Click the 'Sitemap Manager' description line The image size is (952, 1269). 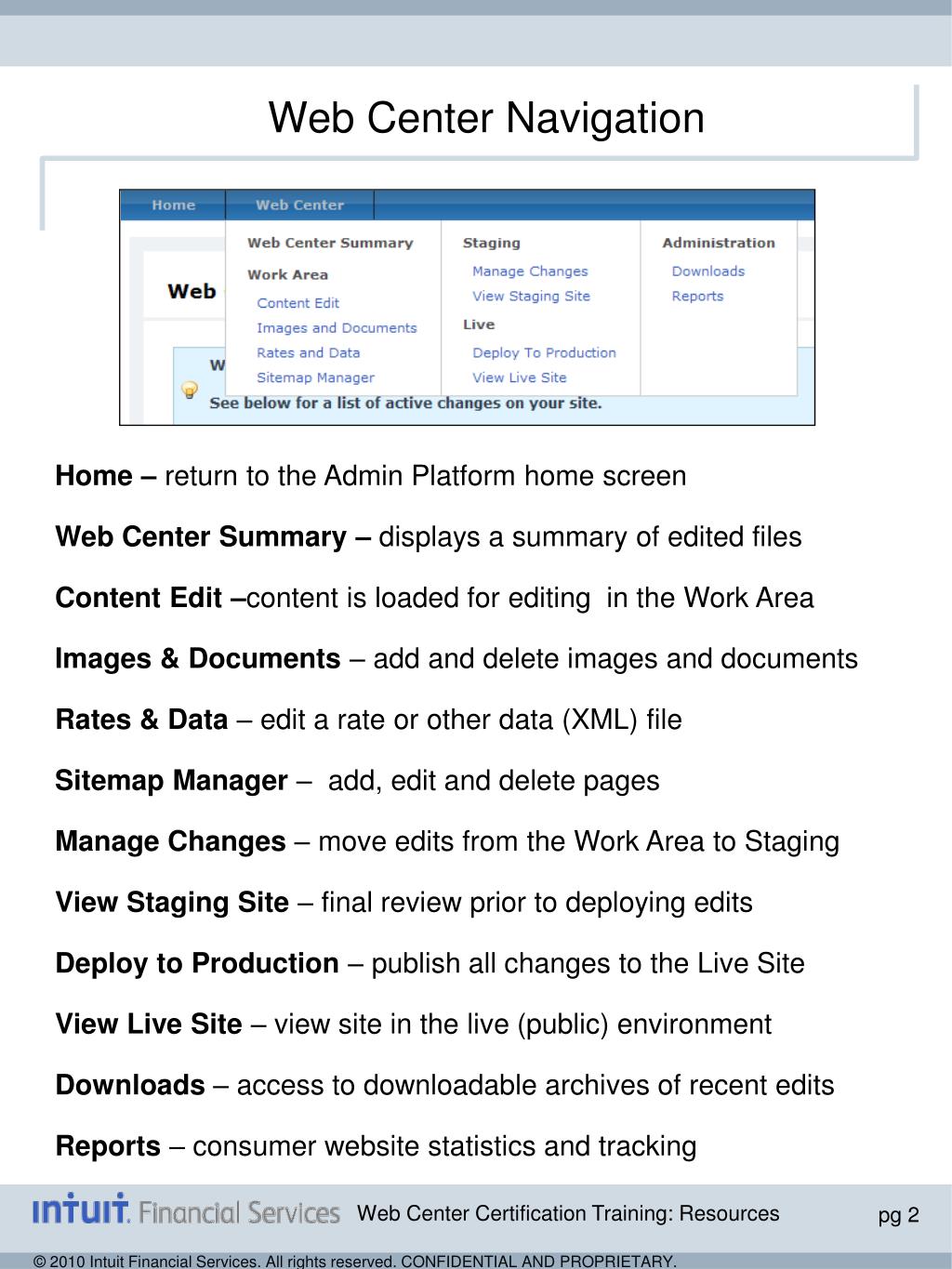pos(358,781)
